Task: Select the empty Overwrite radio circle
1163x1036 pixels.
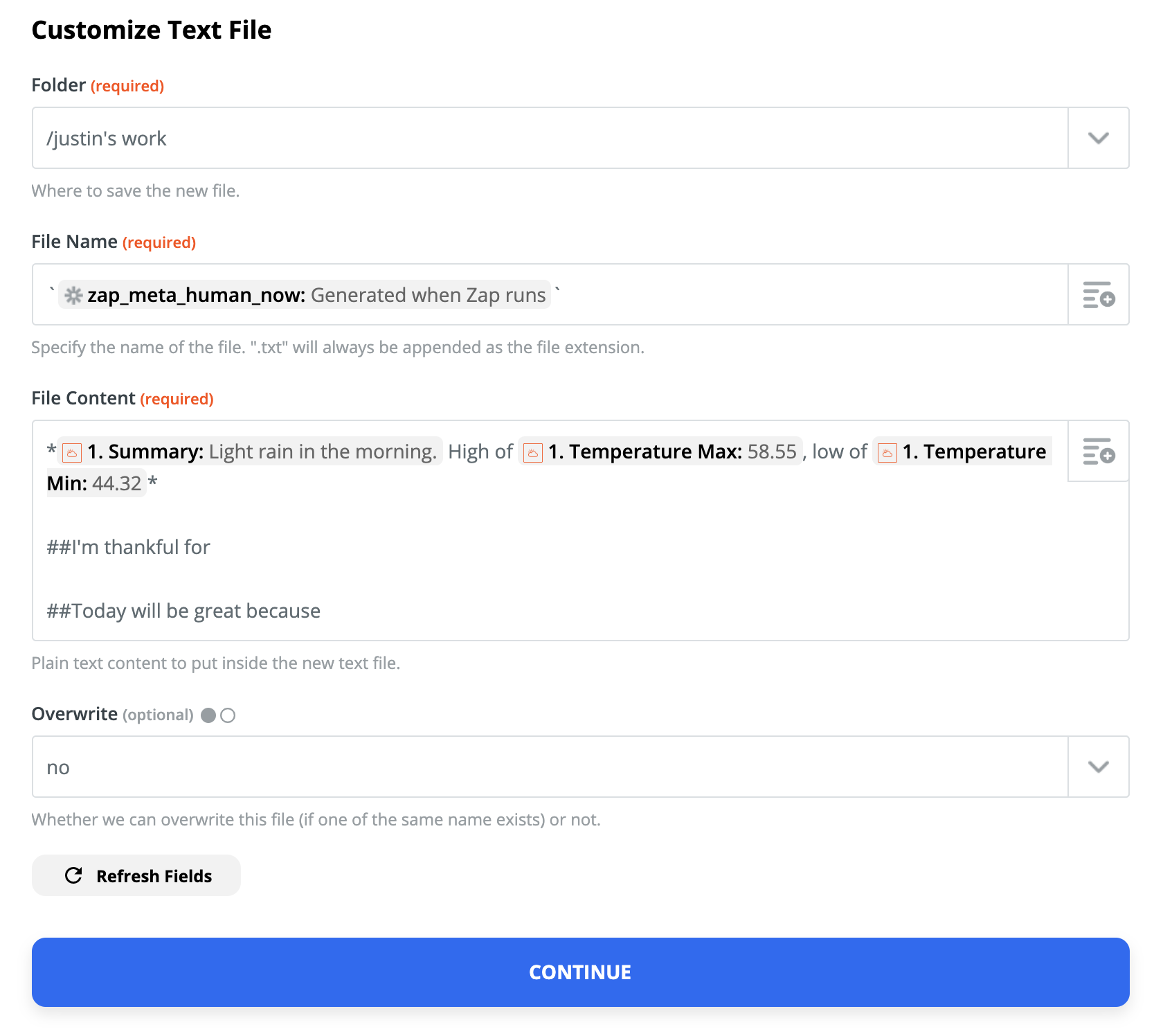Action: (x=228, y=715)
